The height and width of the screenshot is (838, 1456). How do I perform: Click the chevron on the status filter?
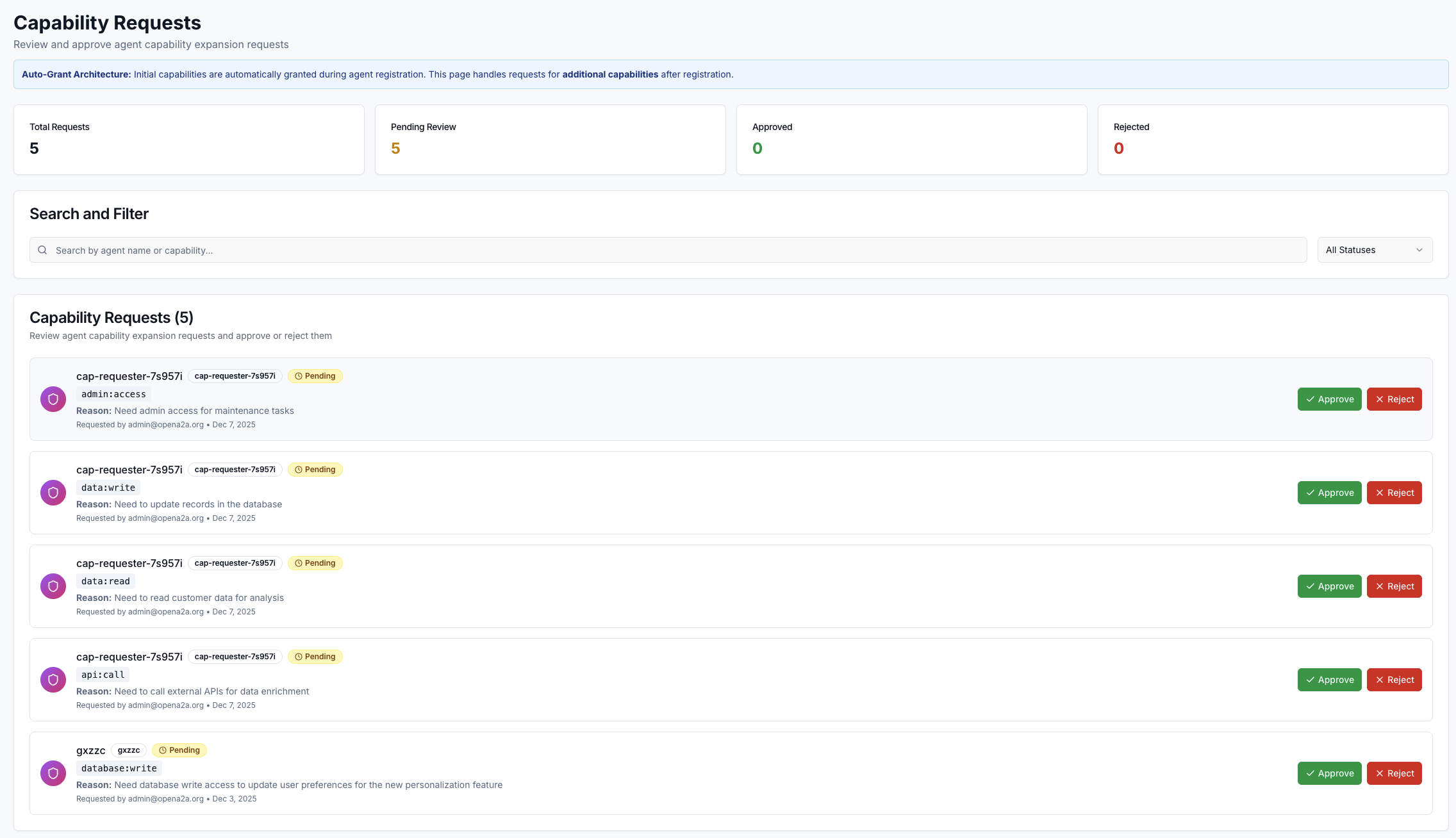[1420, 250]
